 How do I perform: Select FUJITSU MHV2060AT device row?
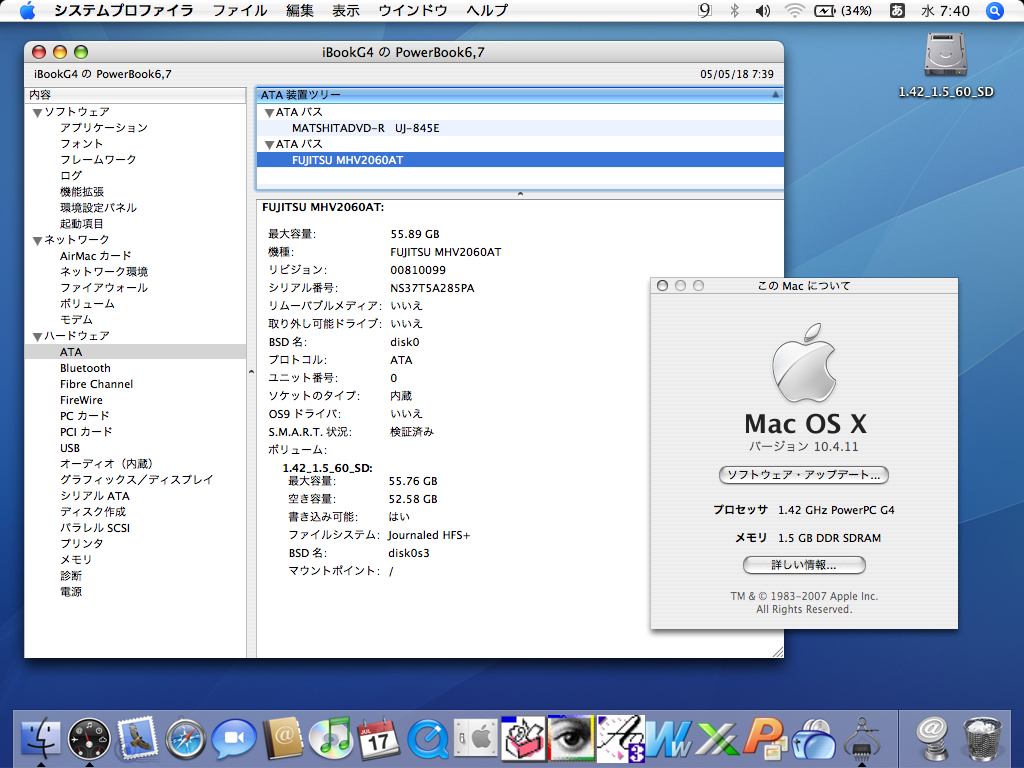click(x=520, y=160)
